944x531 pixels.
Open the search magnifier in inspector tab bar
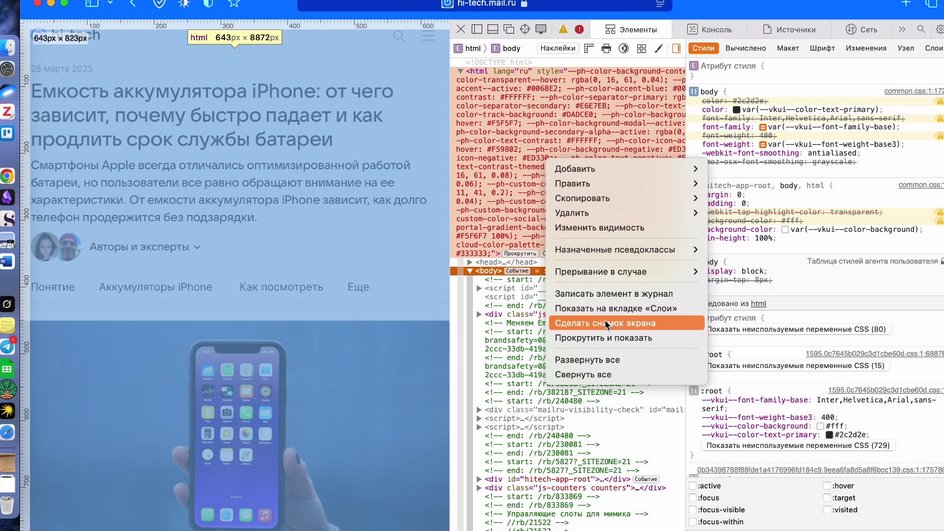tap(921, 29)
